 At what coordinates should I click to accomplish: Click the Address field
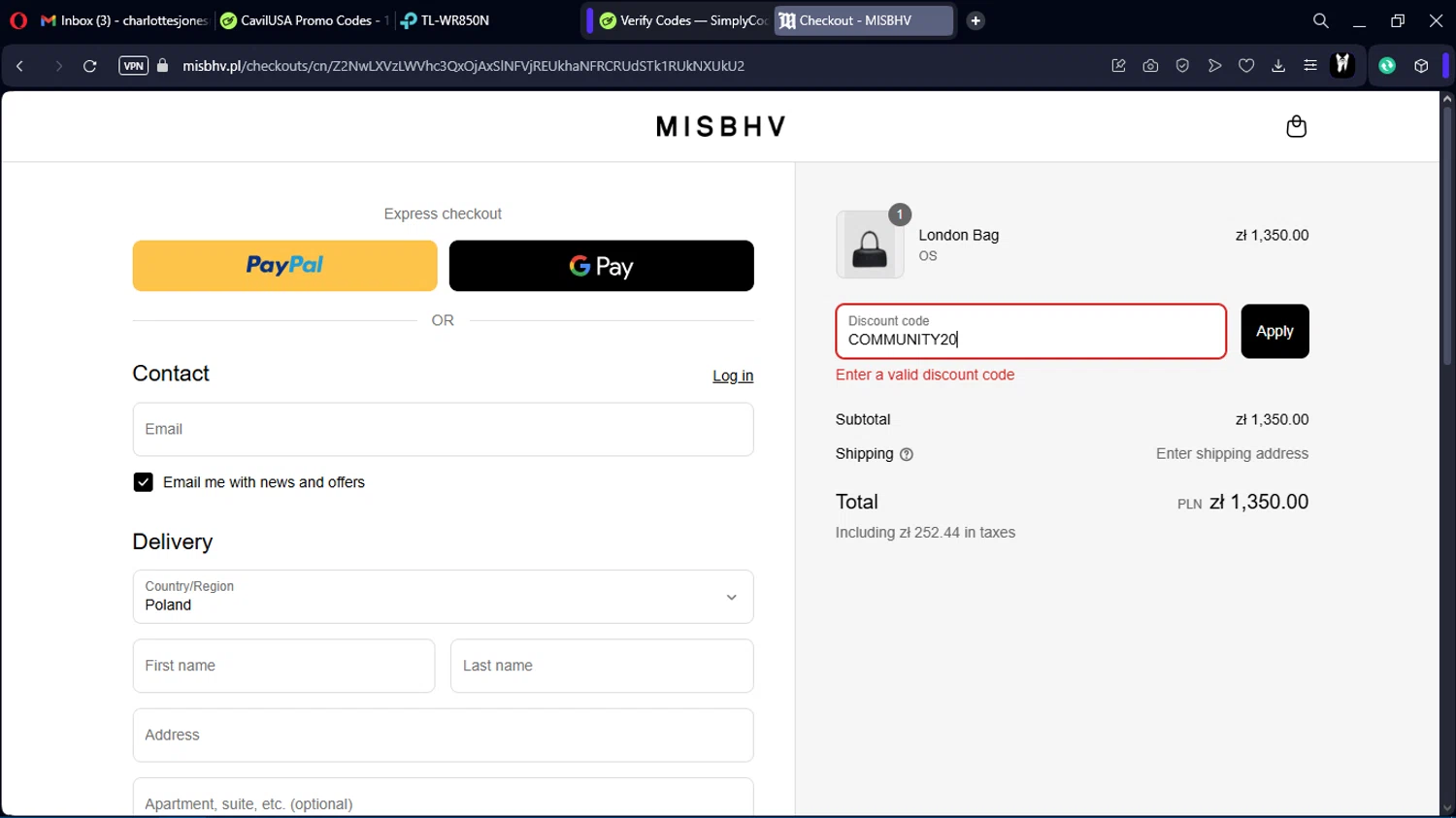pyautogui.click(x=443, y=736)
